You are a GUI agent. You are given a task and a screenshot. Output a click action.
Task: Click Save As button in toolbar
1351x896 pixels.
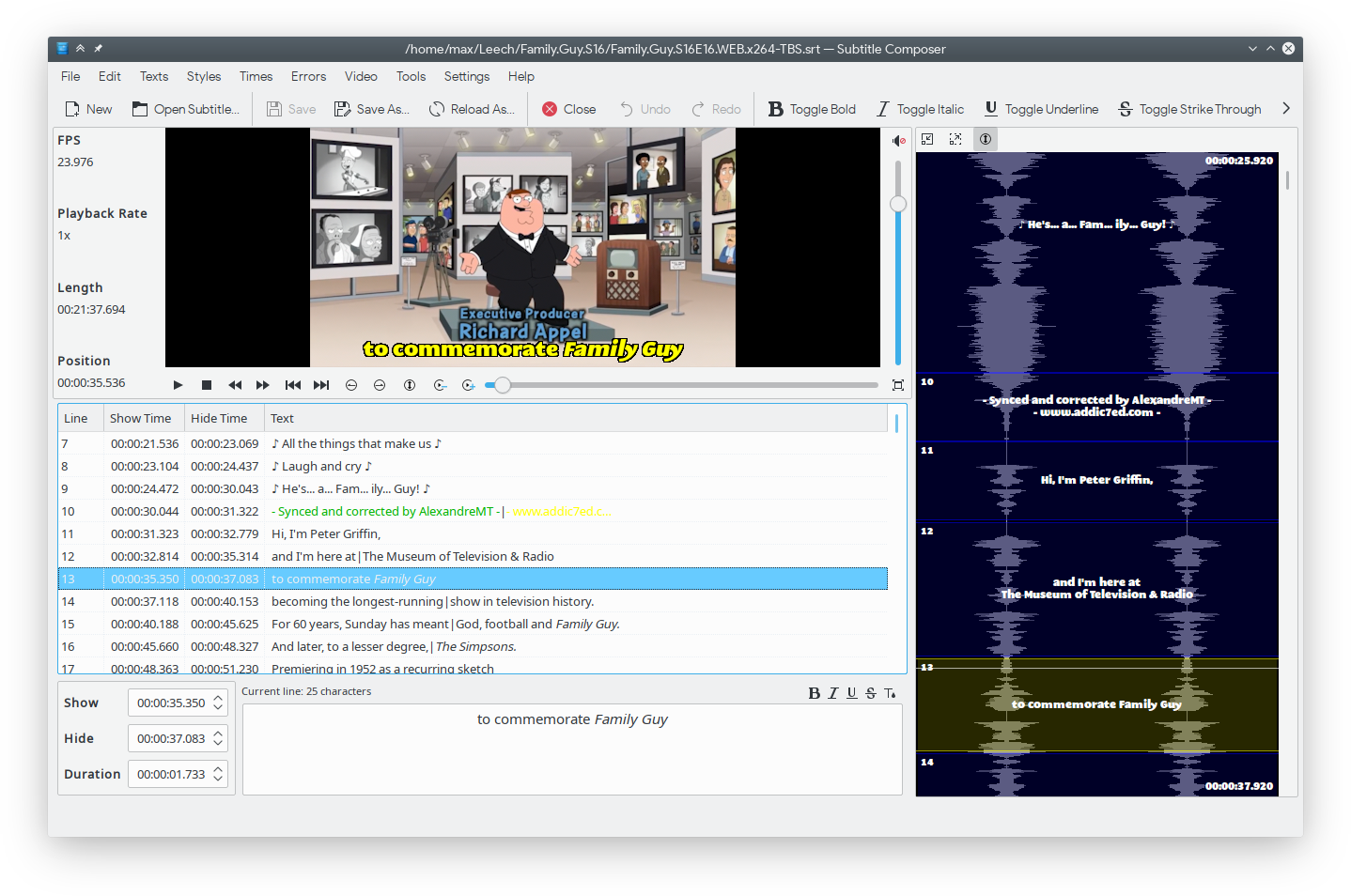(x=372, y=109)
